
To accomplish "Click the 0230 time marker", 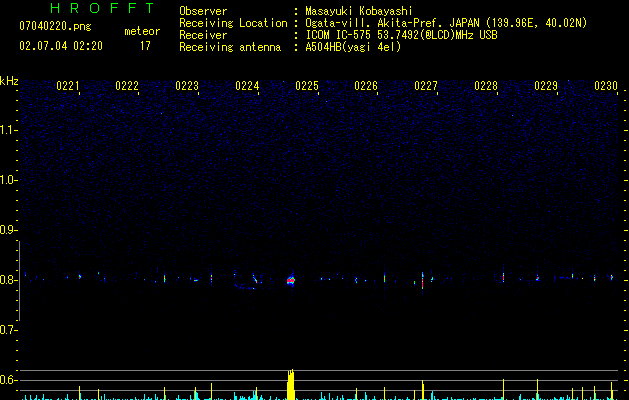I will tap(606, 86).
